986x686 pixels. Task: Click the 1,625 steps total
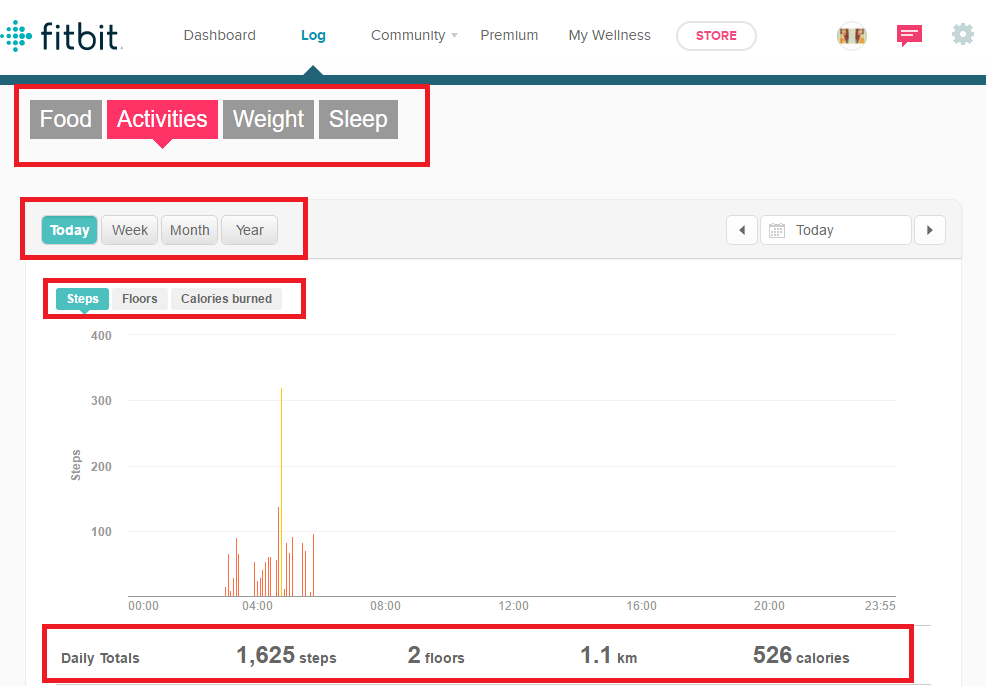point(286,656)
